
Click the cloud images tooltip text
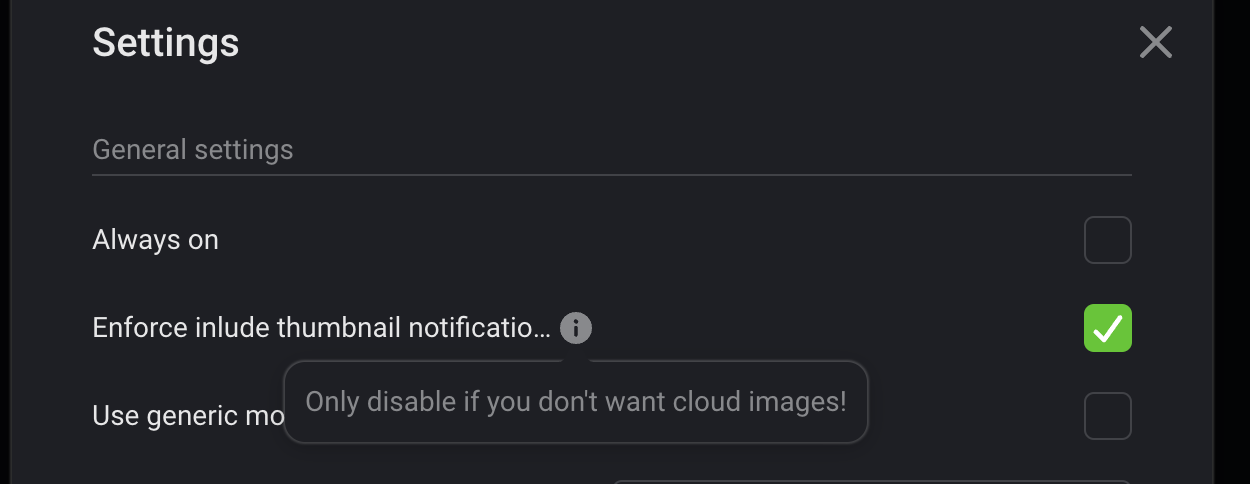[575, 402]
